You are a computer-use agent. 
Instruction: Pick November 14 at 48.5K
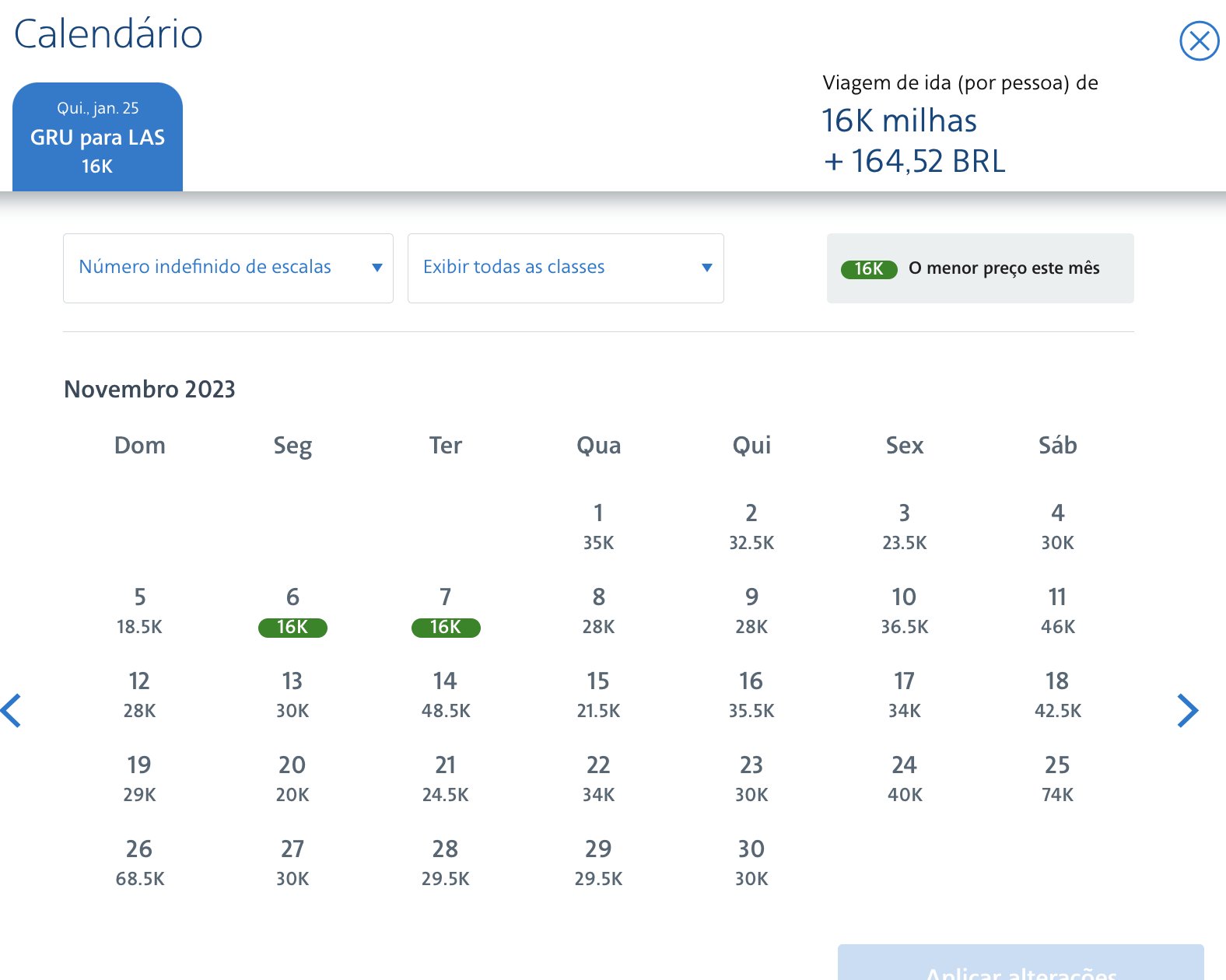tap(446, 695)
